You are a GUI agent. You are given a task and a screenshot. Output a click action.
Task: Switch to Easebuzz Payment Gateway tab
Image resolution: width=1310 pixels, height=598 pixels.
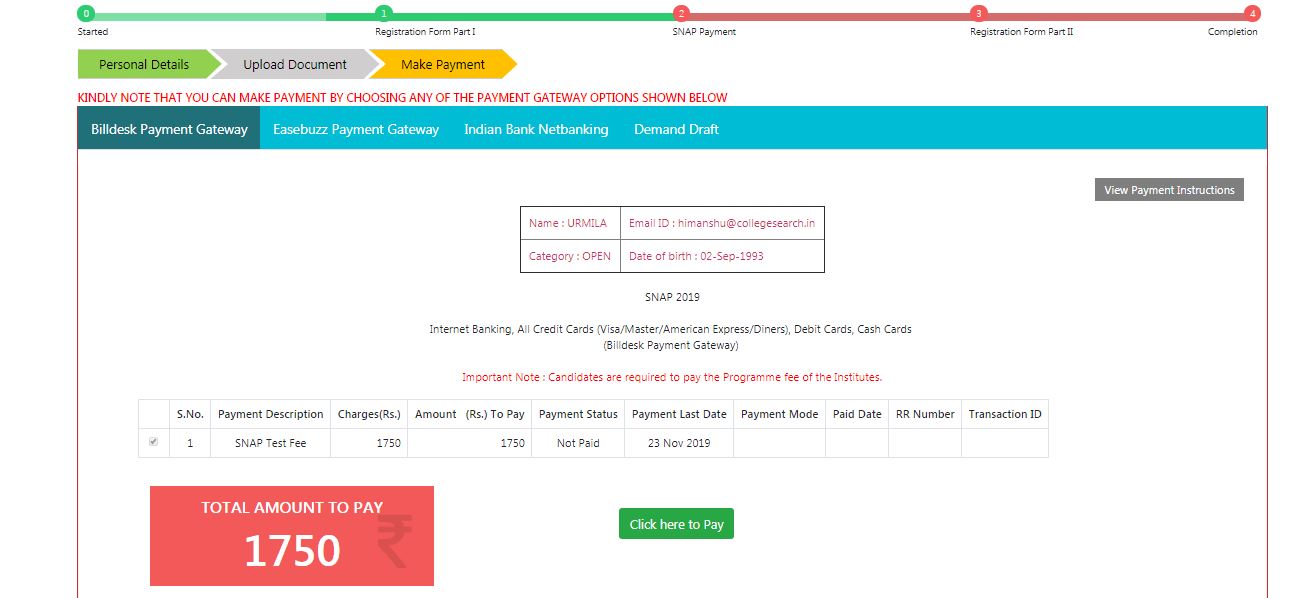click(x=355, y=128)
